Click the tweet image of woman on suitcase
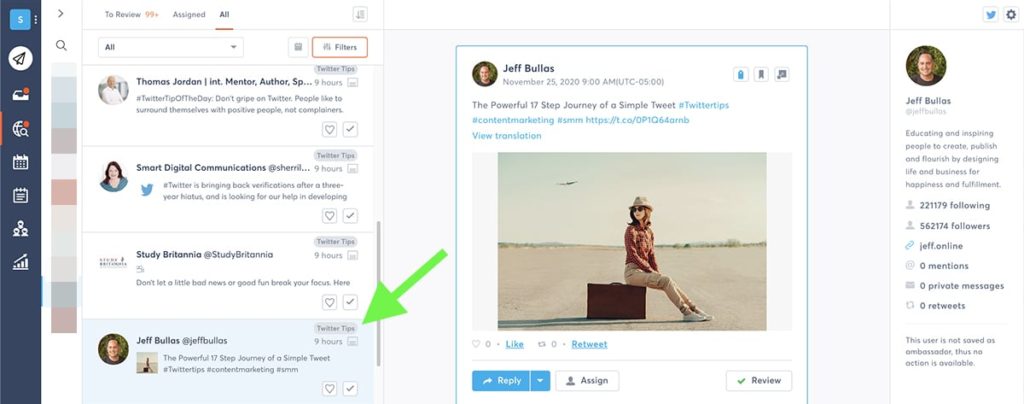 tap(632, 241)
